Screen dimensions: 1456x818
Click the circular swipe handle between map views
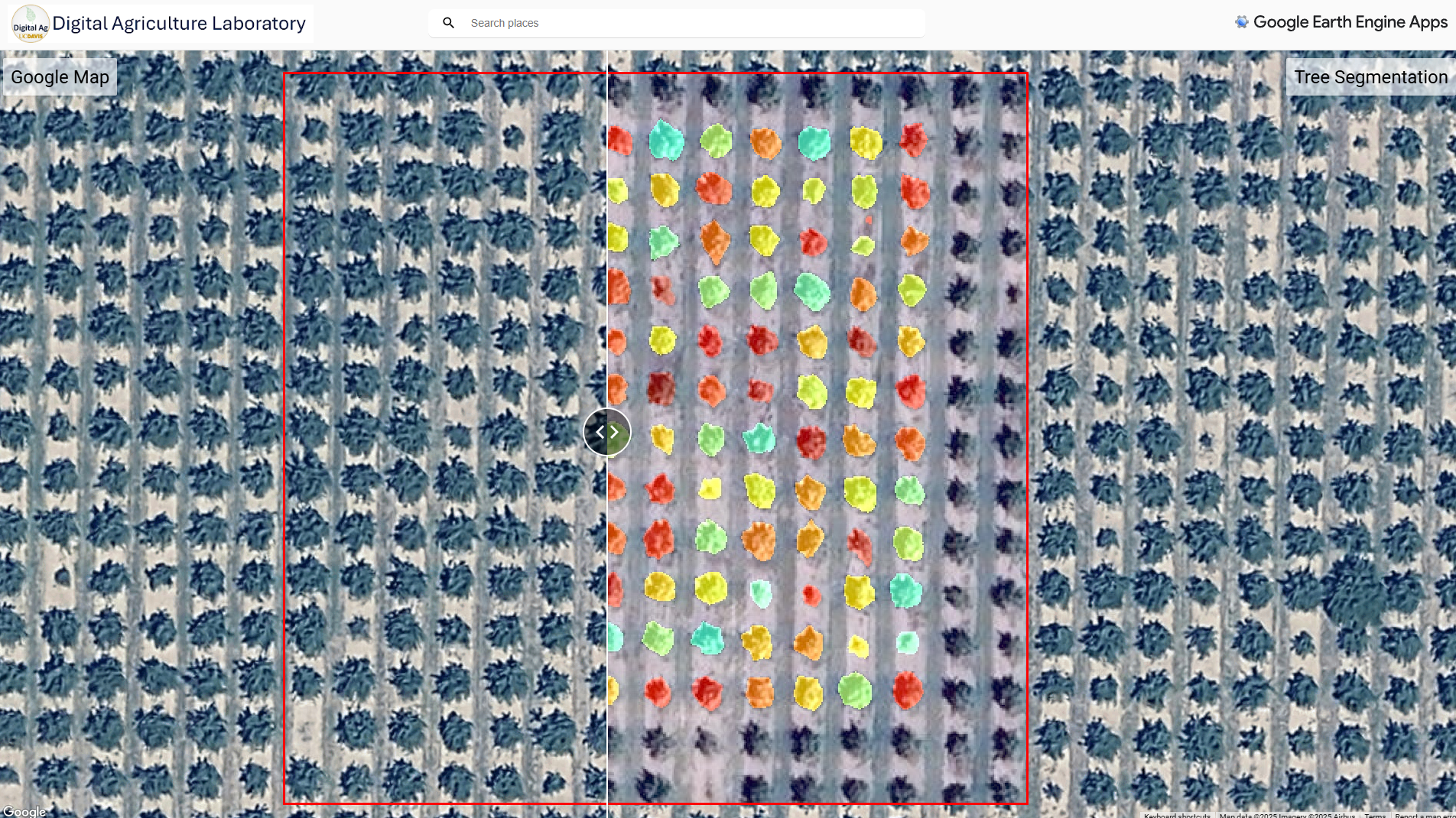pyautogui.click(x=606, y=432)
